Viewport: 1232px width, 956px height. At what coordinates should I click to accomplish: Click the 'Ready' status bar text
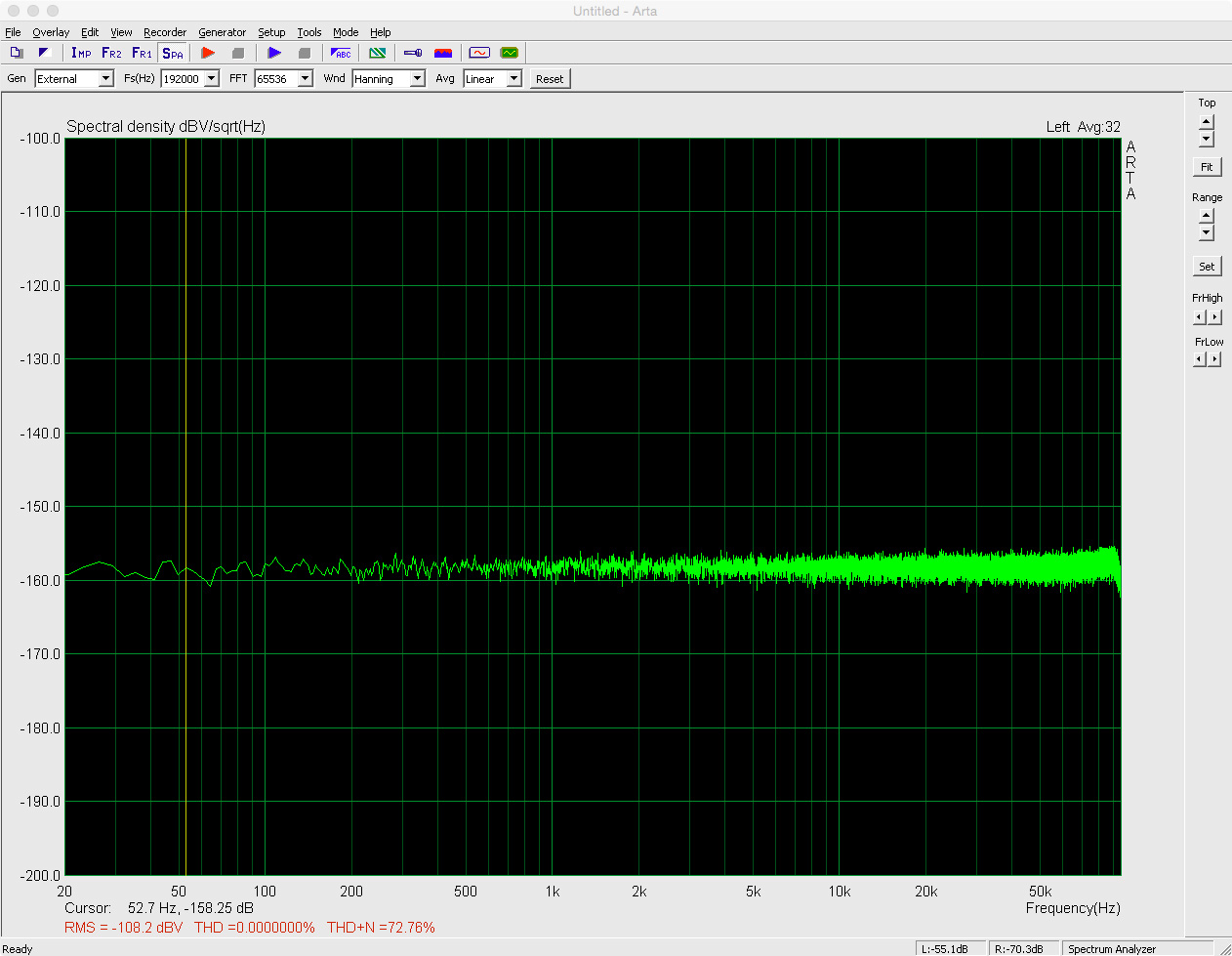tap(18, 948)
